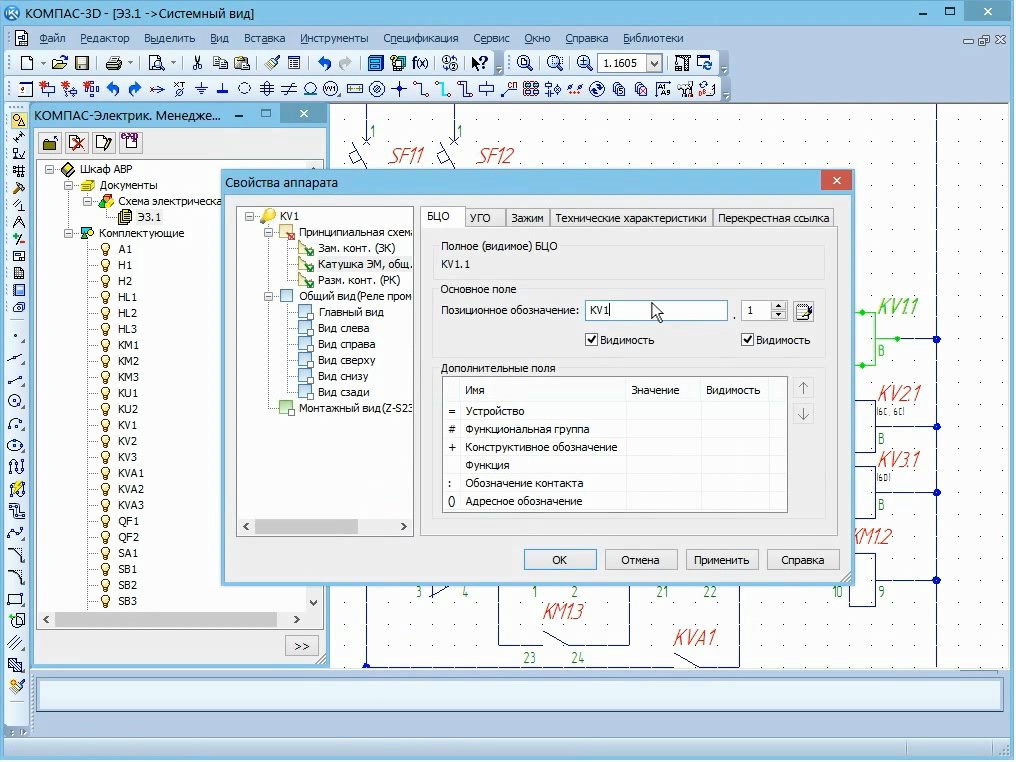Viewport: 1016px width, 762px height.
Task: Open print preview icon
Action: [x=157, y=63]
